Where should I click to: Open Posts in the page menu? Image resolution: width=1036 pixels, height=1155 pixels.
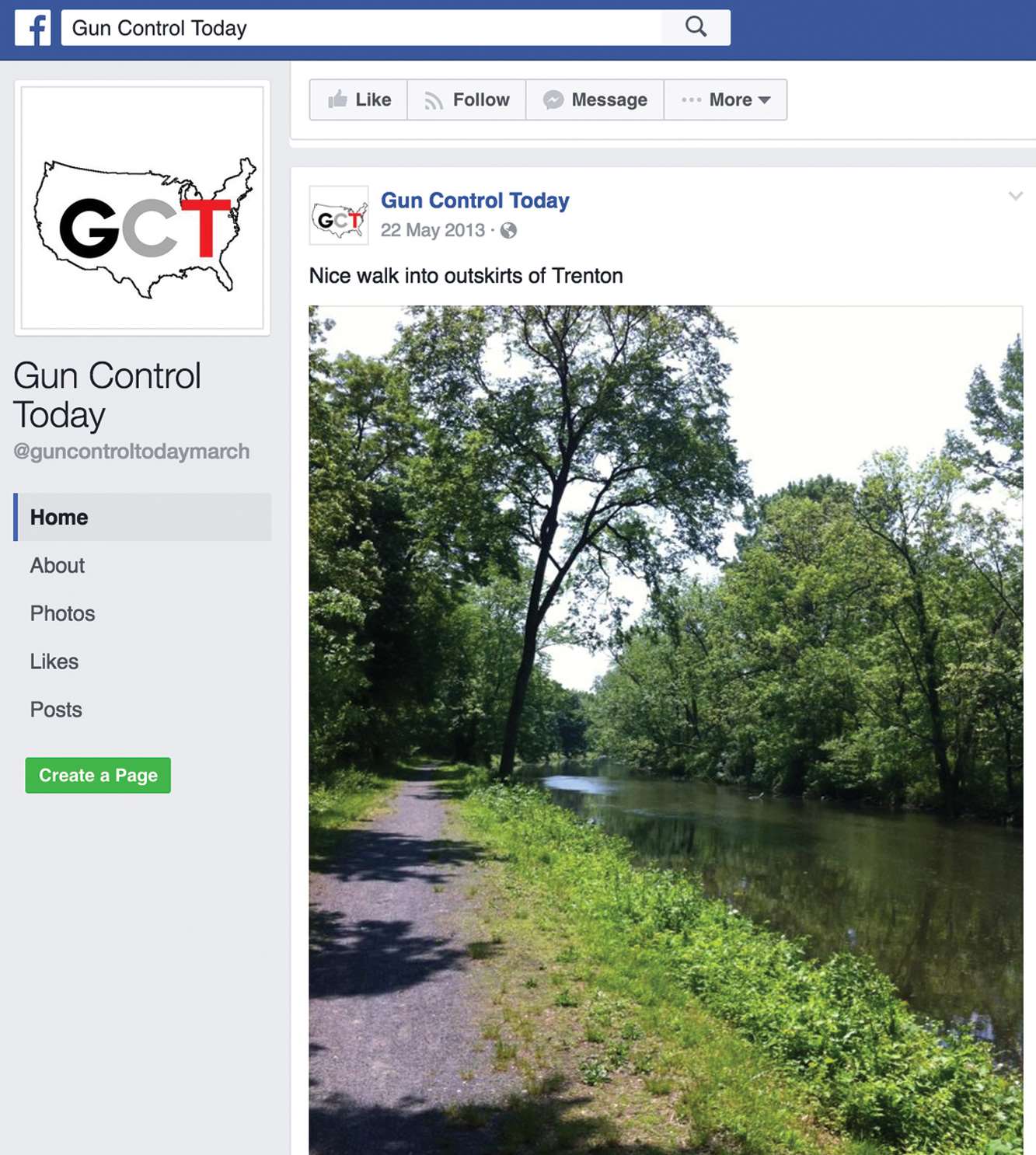pos(56,710)
